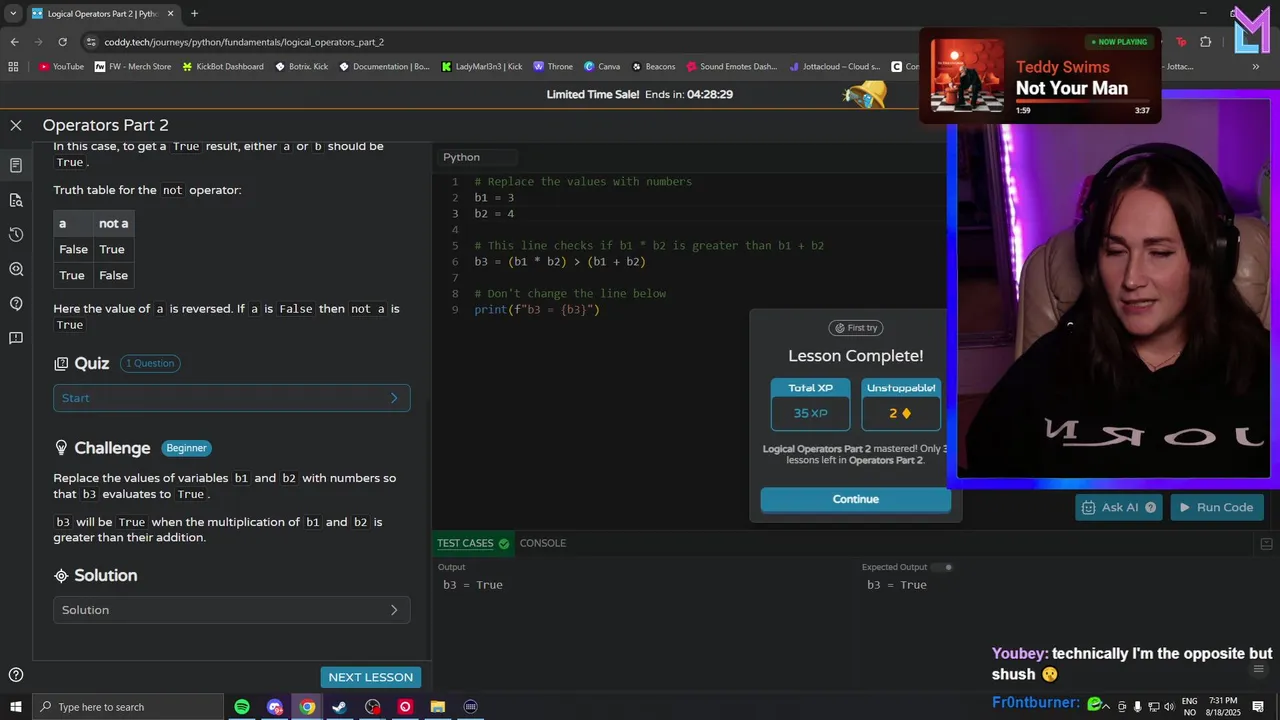Open the KickBot Dashboard bookmark
This screenshot has width=1280, height=720.
tap(222, 67)
